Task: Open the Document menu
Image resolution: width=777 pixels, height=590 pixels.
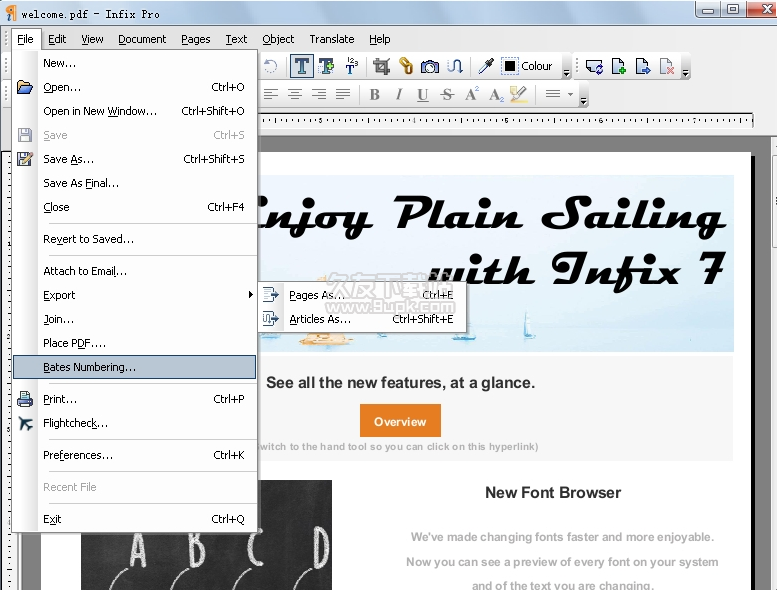Action: pyautogui.click(x=142, y=39)
